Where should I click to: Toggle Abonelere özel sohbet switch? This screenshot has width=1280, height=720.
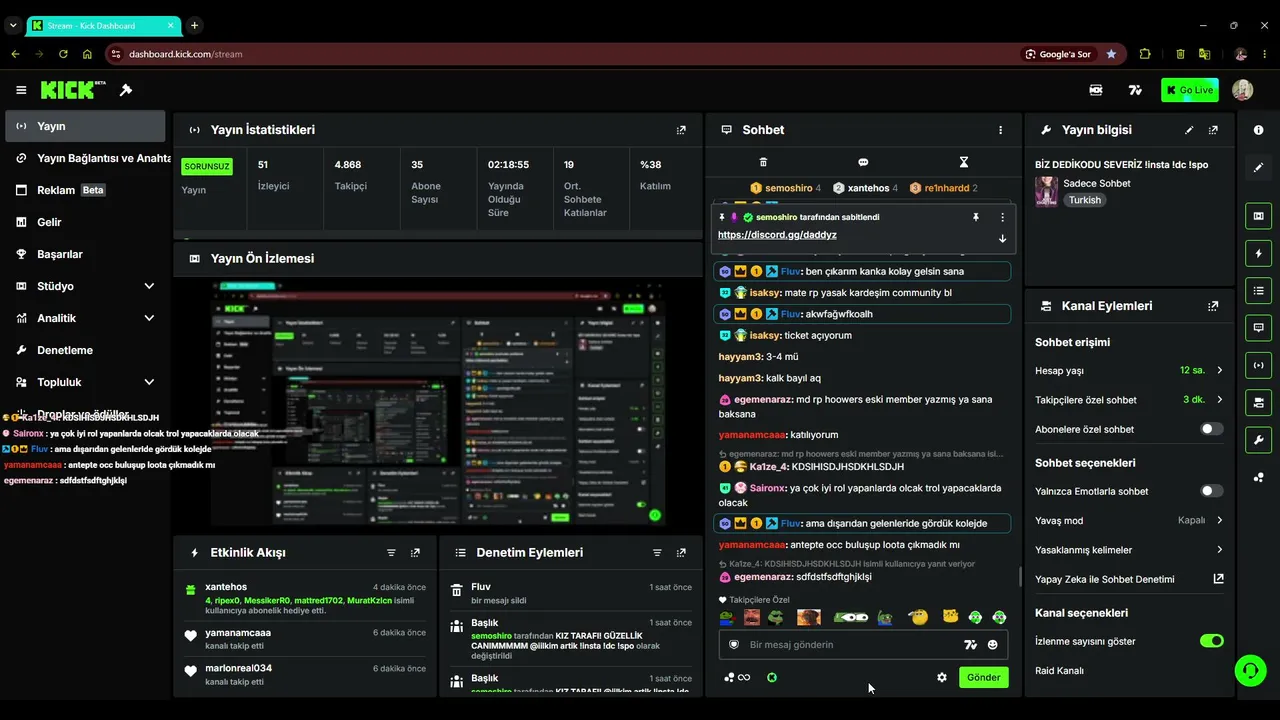click(1211, 429)
